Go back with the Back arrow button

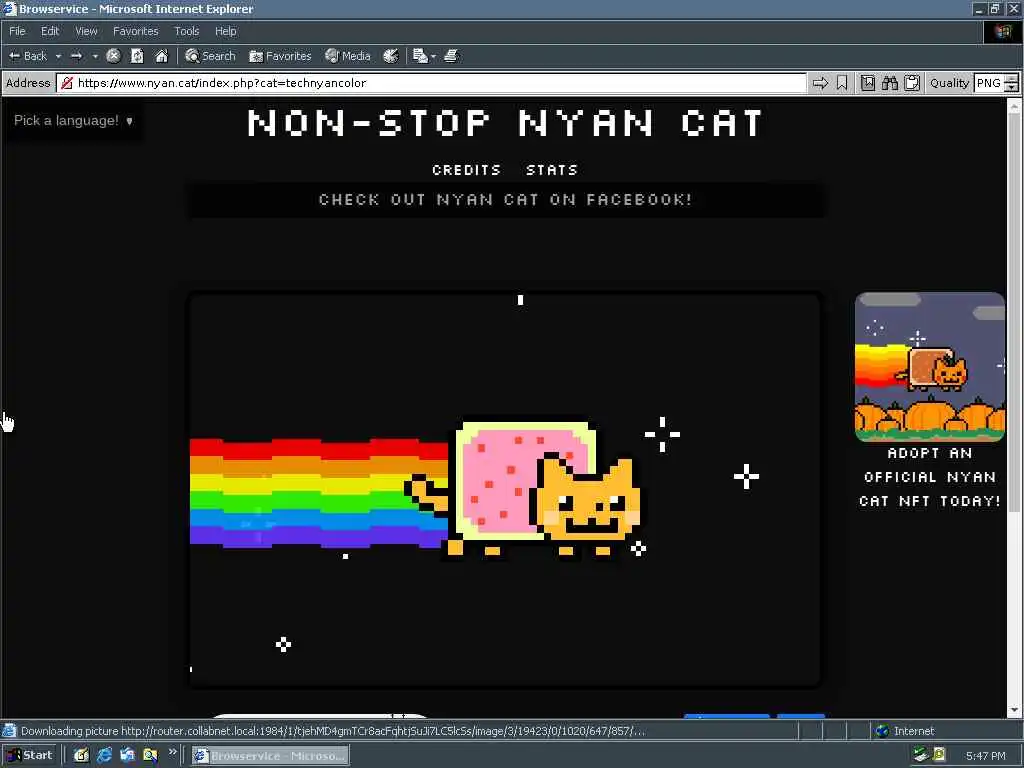(x=27, y=56)
